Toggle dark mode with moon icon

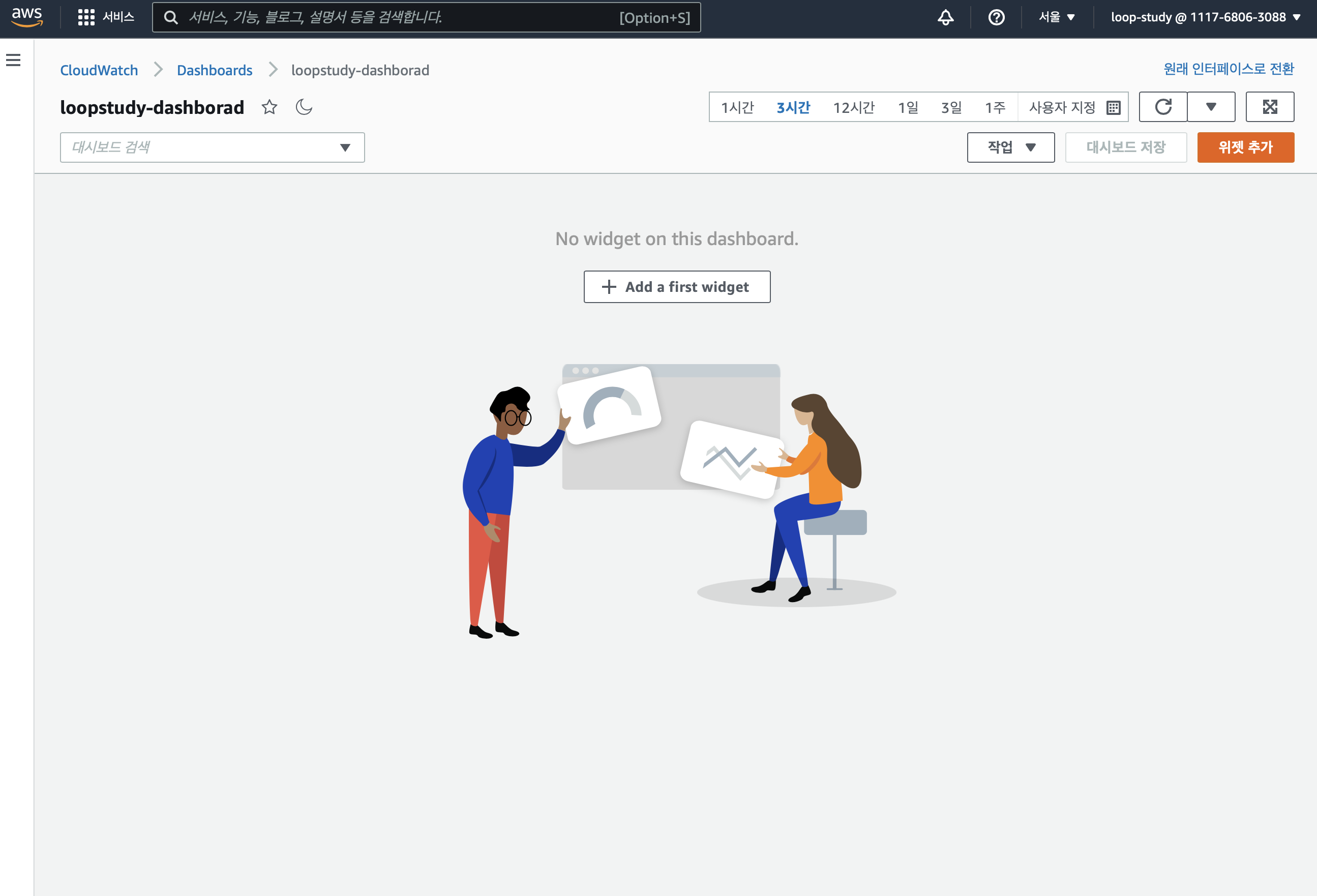pos(304,107)
